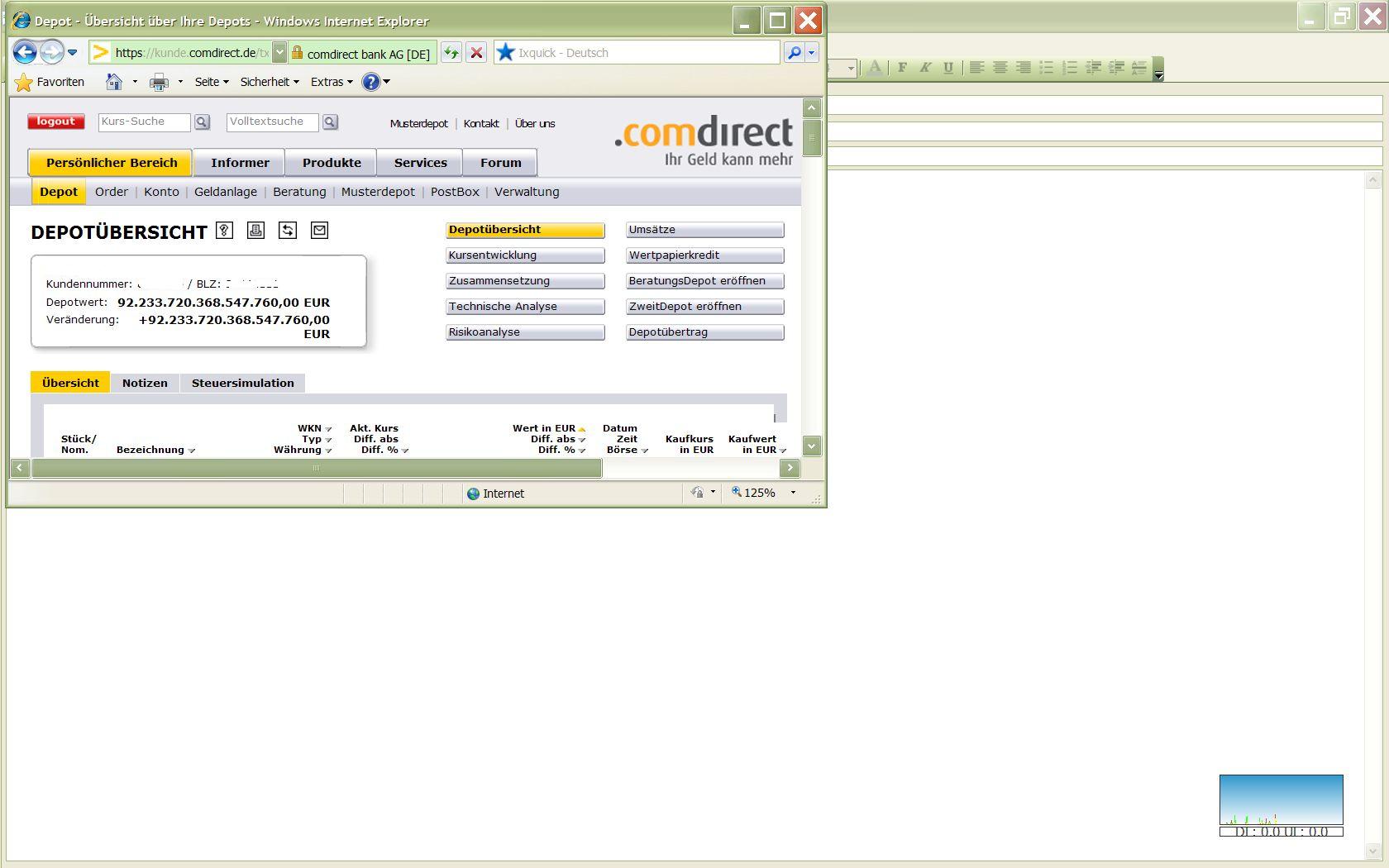
Task: Print the page using the printer icon
Action: point(159,82)
